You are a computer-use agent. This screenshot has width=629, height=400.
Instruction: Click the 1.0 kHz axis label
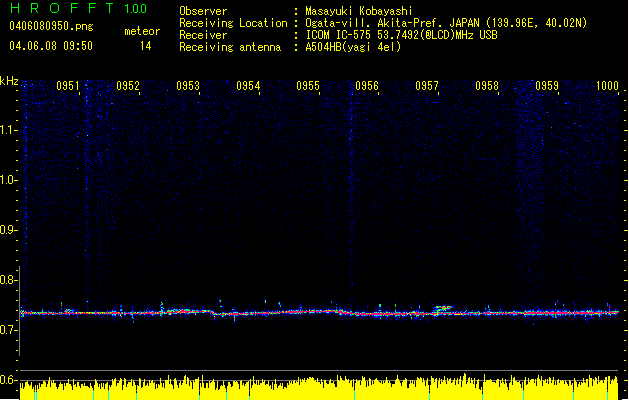(9, 180)
